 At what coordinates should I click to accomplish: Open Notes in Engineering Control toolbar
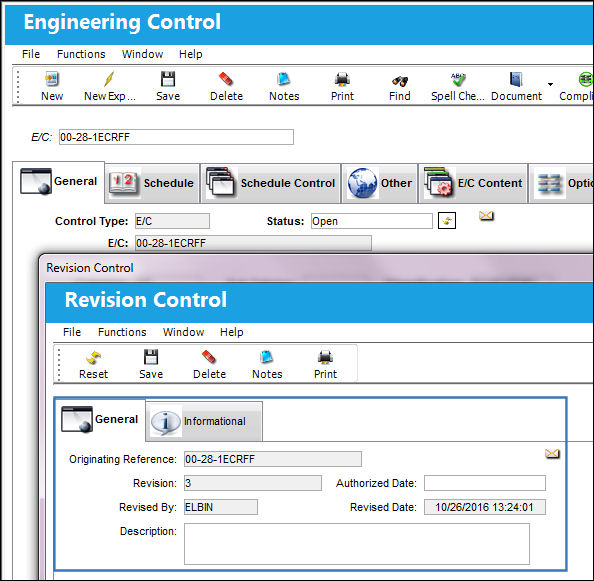[284, 86]
